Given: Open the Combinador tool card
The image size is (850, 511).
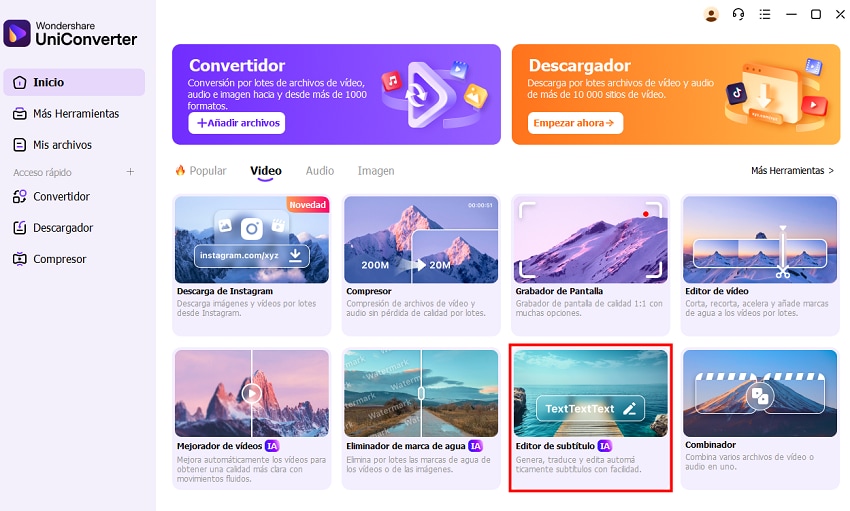Looking at the screenshot, I should 760,419.
